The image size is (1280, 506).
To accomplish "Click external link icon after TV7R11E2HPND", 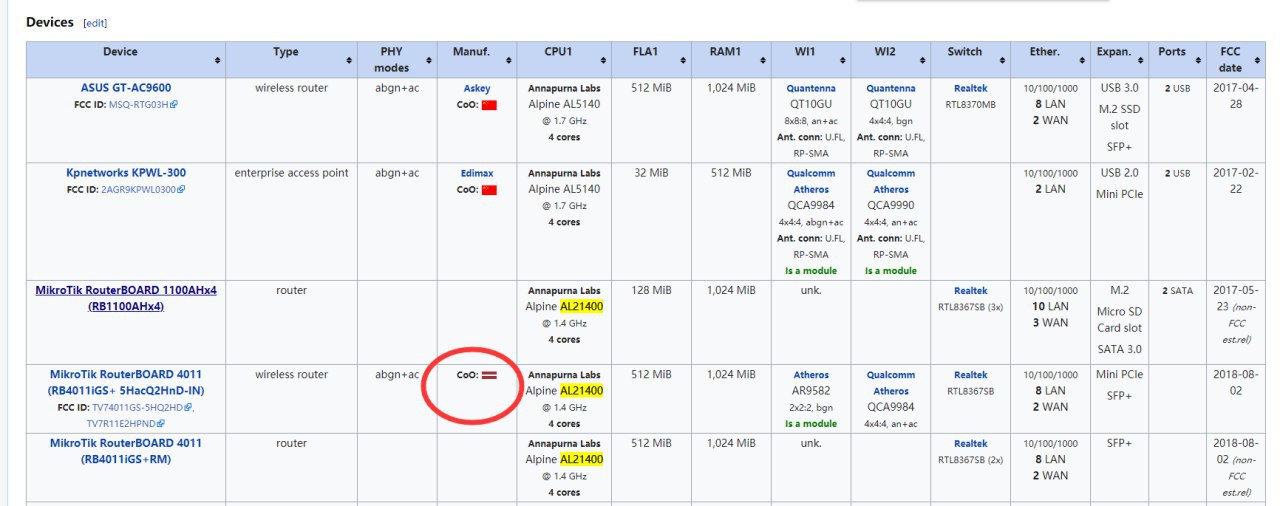I will 160,424.
